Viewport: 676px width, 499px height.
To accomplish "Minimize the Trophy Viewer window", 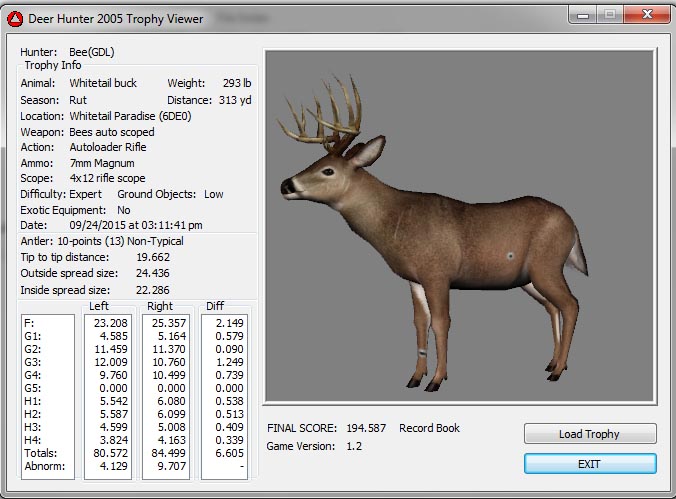I will 584,16.
